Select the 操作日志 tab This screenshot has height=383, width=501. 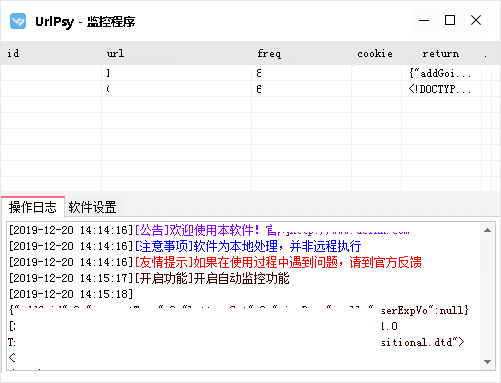33,207
